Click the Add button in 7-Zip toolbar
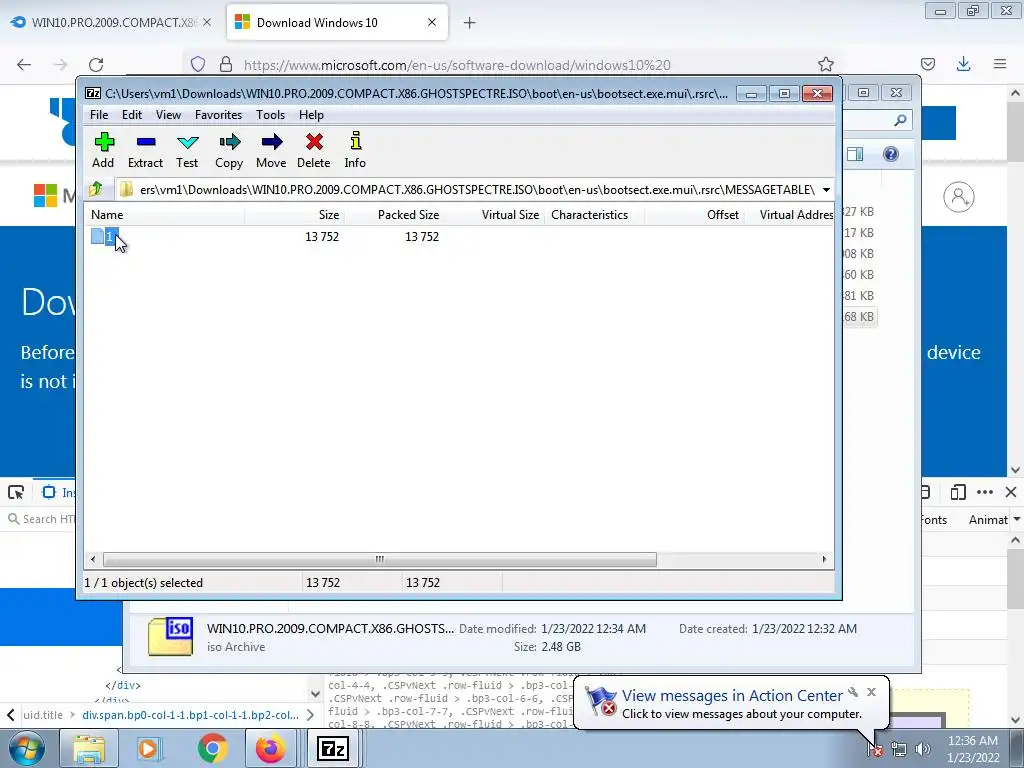Screen dimensions: 1024x768 tap(103, 150)
